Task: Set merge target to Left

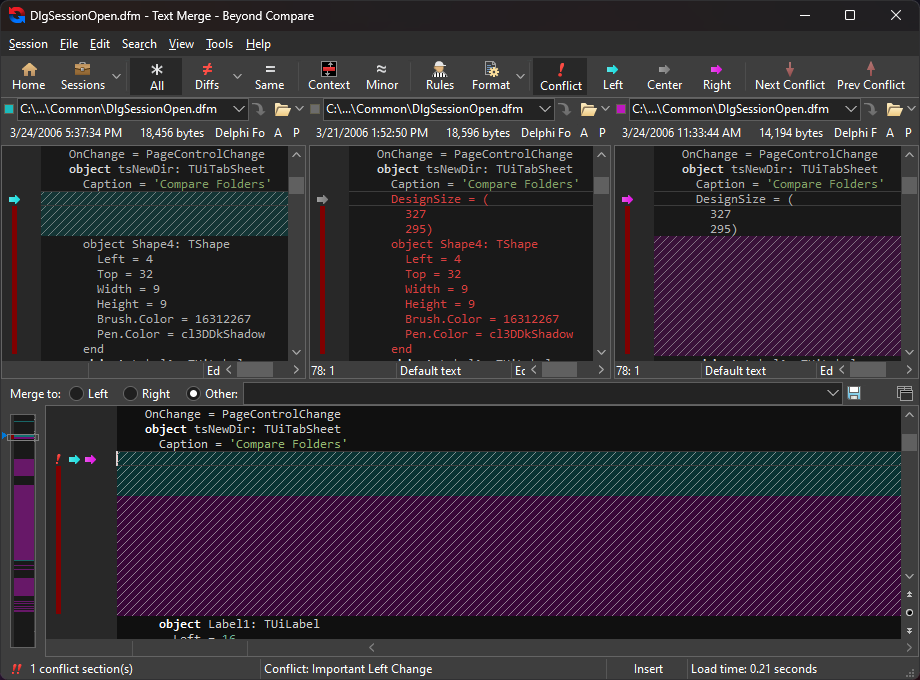Action: point(76,394)
